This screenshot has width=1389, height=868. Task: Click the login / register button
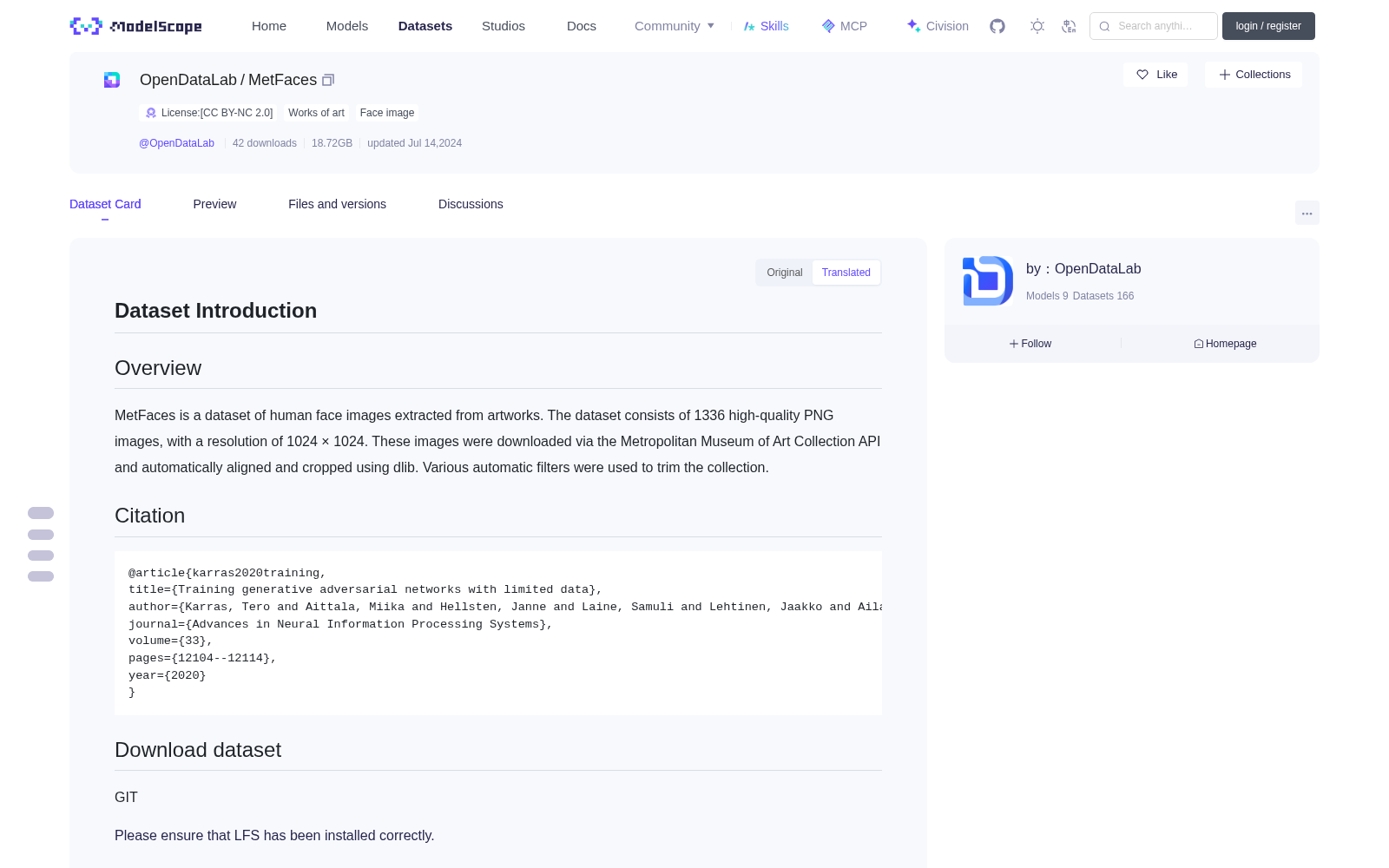(x=1268, y=26)
